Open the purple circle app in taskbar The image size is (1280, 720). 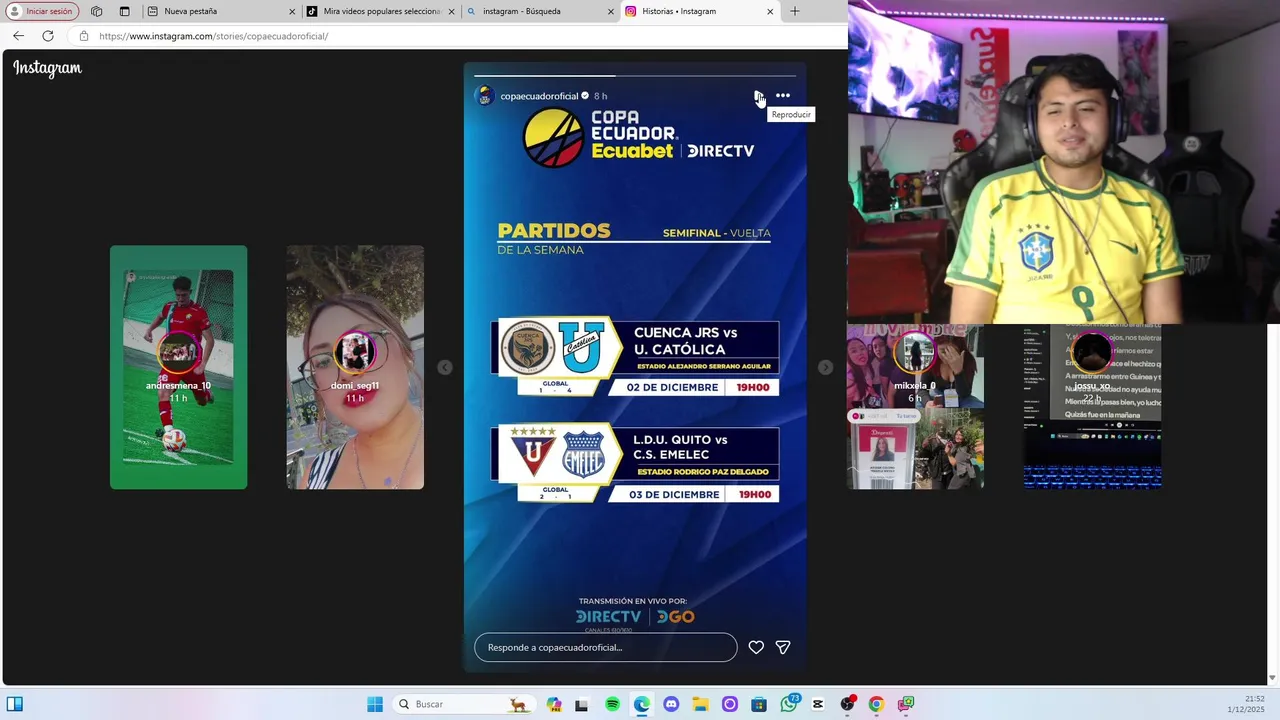(x=730, y=704)
